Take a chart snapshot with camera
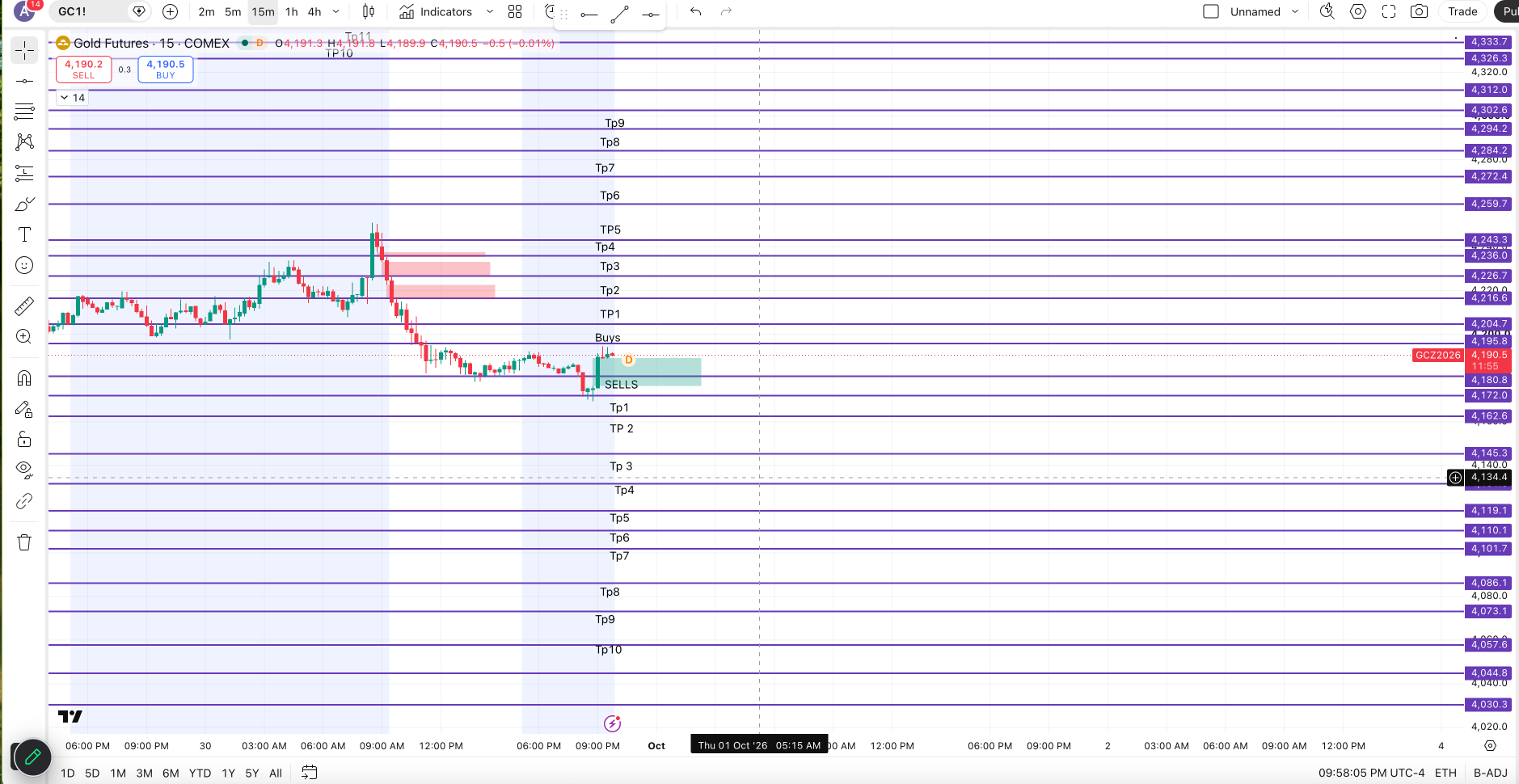Image resolution: width=1519 pixels, height=784 pixels. (1419, 11)
